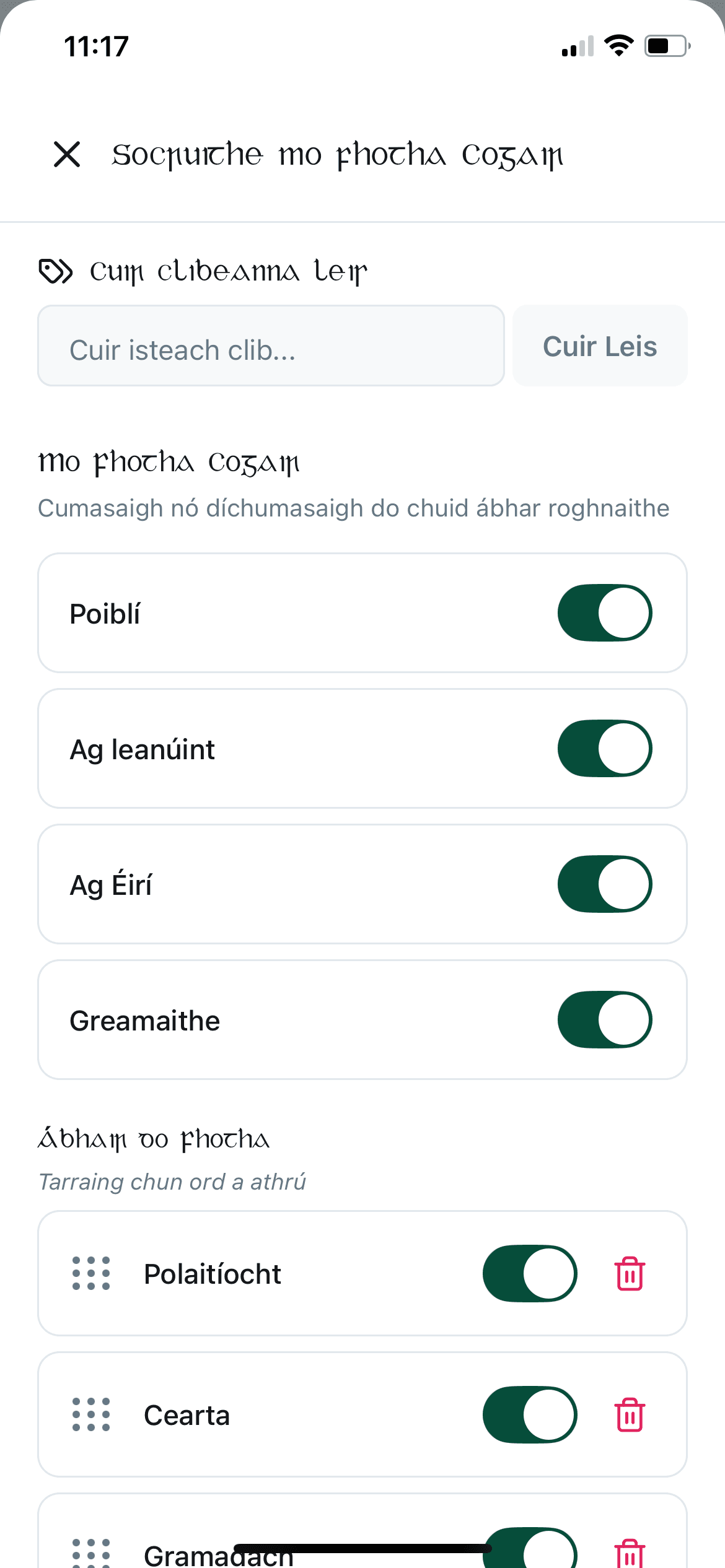
Task: Toggle the Polaitíocht switch
Action: click(530, 1274)
